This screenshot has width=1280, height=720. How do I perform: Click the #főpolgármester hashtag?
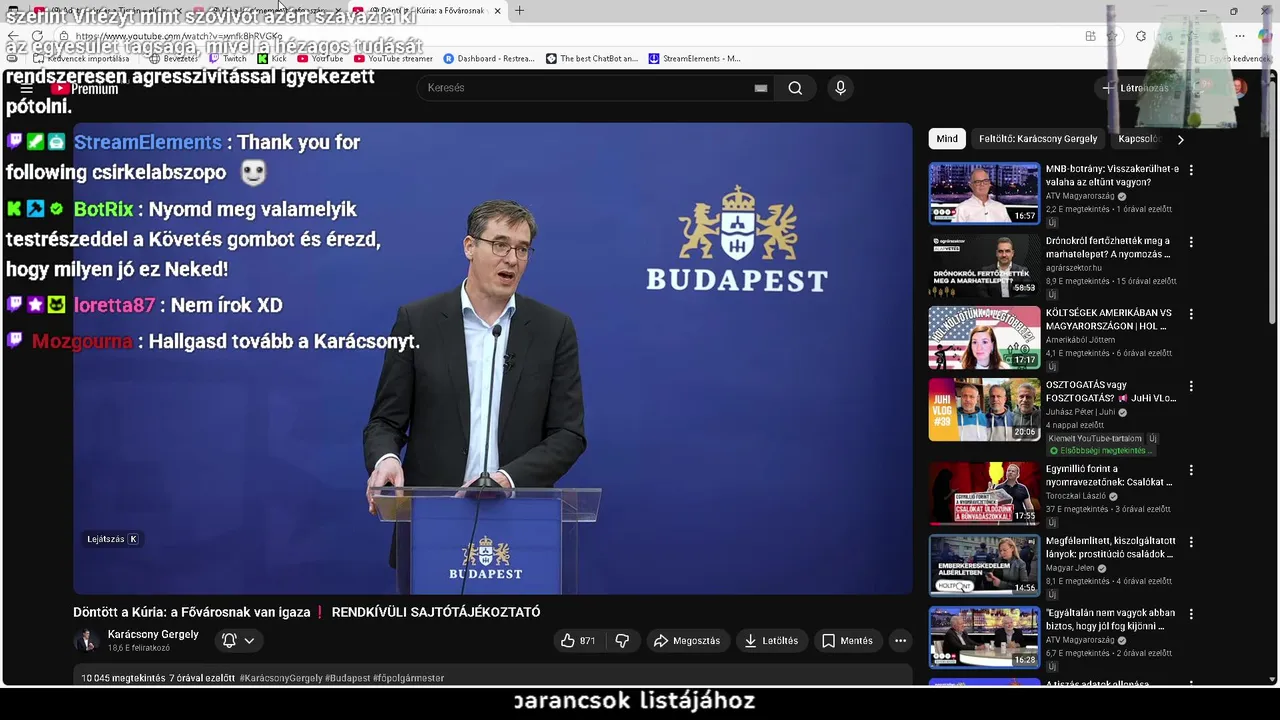[408, 678]
